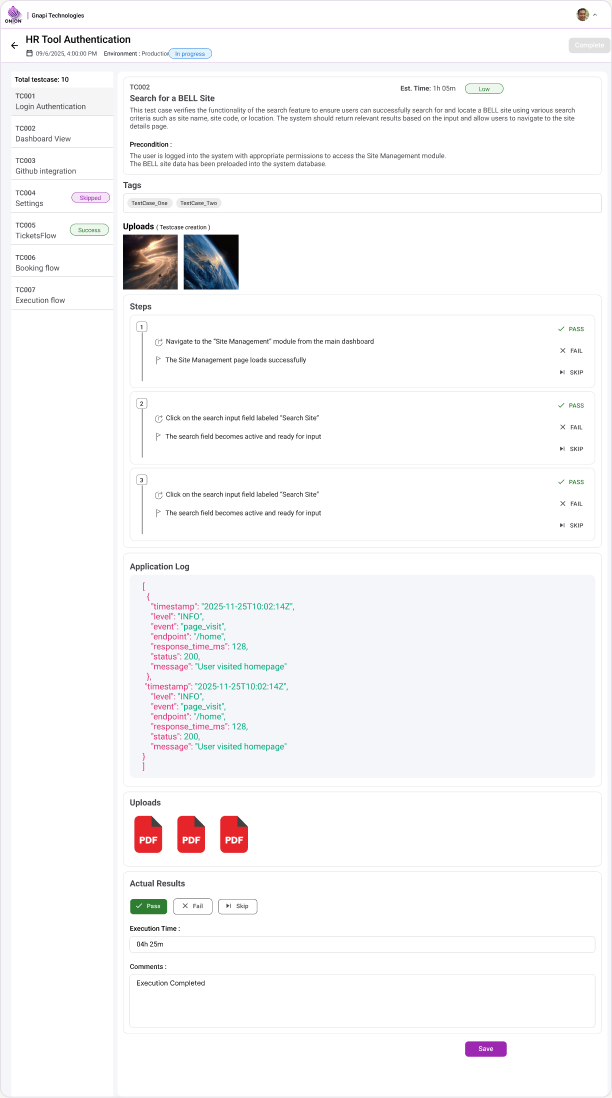Click the 'Est. Time: 1h 05m' text
This screenshot has width=612, height=1098.
click(428, 89)
